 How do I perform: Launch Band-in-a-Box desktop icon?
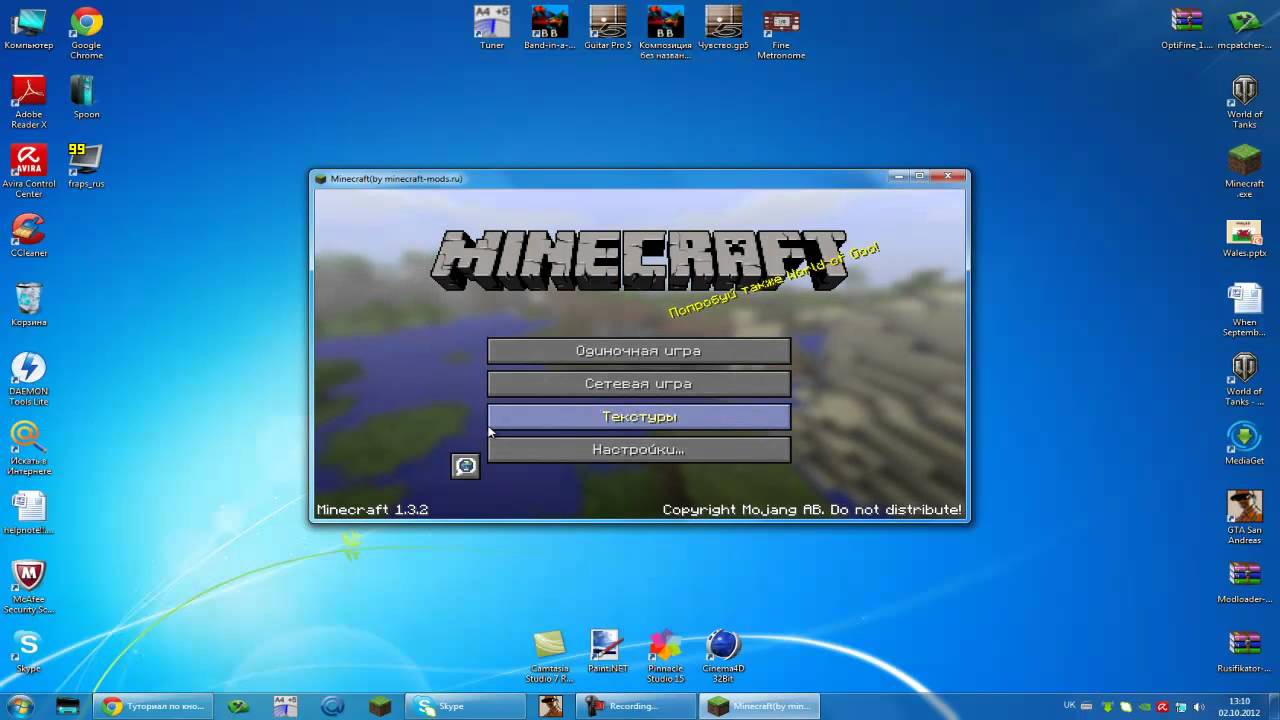pyautogui.click(x=549, y=28)
